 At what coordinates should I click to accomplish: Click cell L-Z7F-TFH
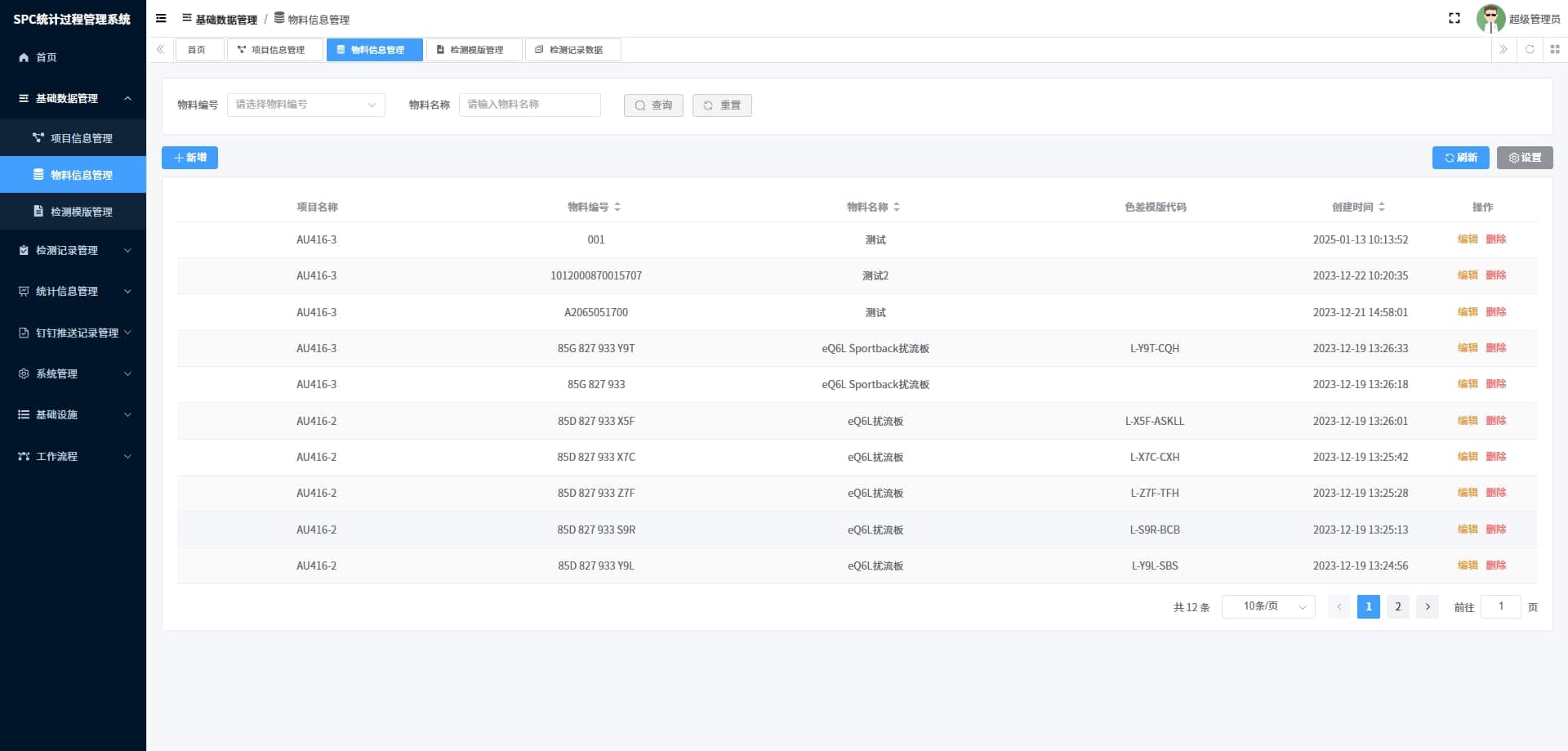point(1155,493)
